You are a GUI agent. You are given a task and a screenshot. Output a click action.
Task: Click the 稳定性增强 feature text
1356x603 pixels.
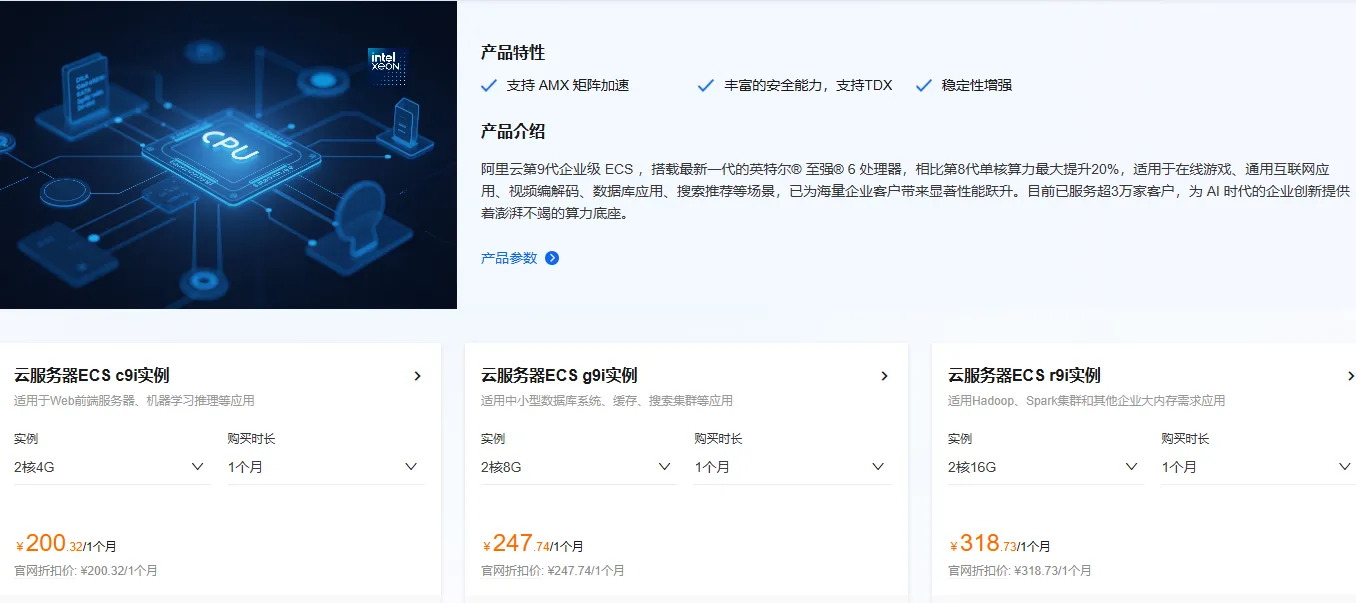[x=977, y=86]
